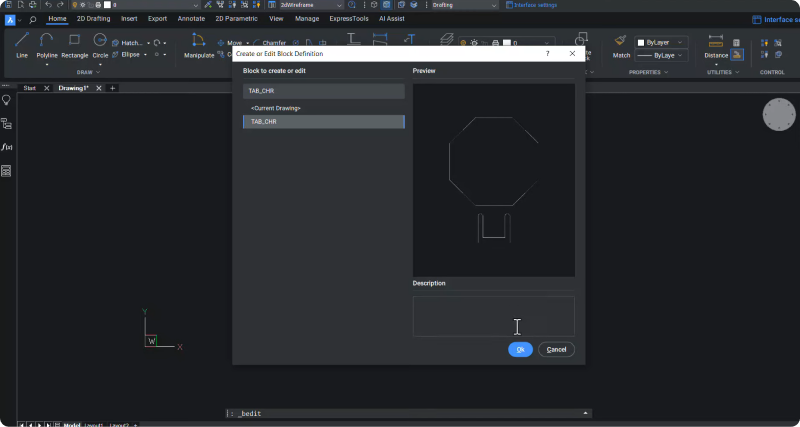Image resolution: width=800 pixels, height=427 pixels.
Task: Click inside the Description text box
Action: point(493,316)
